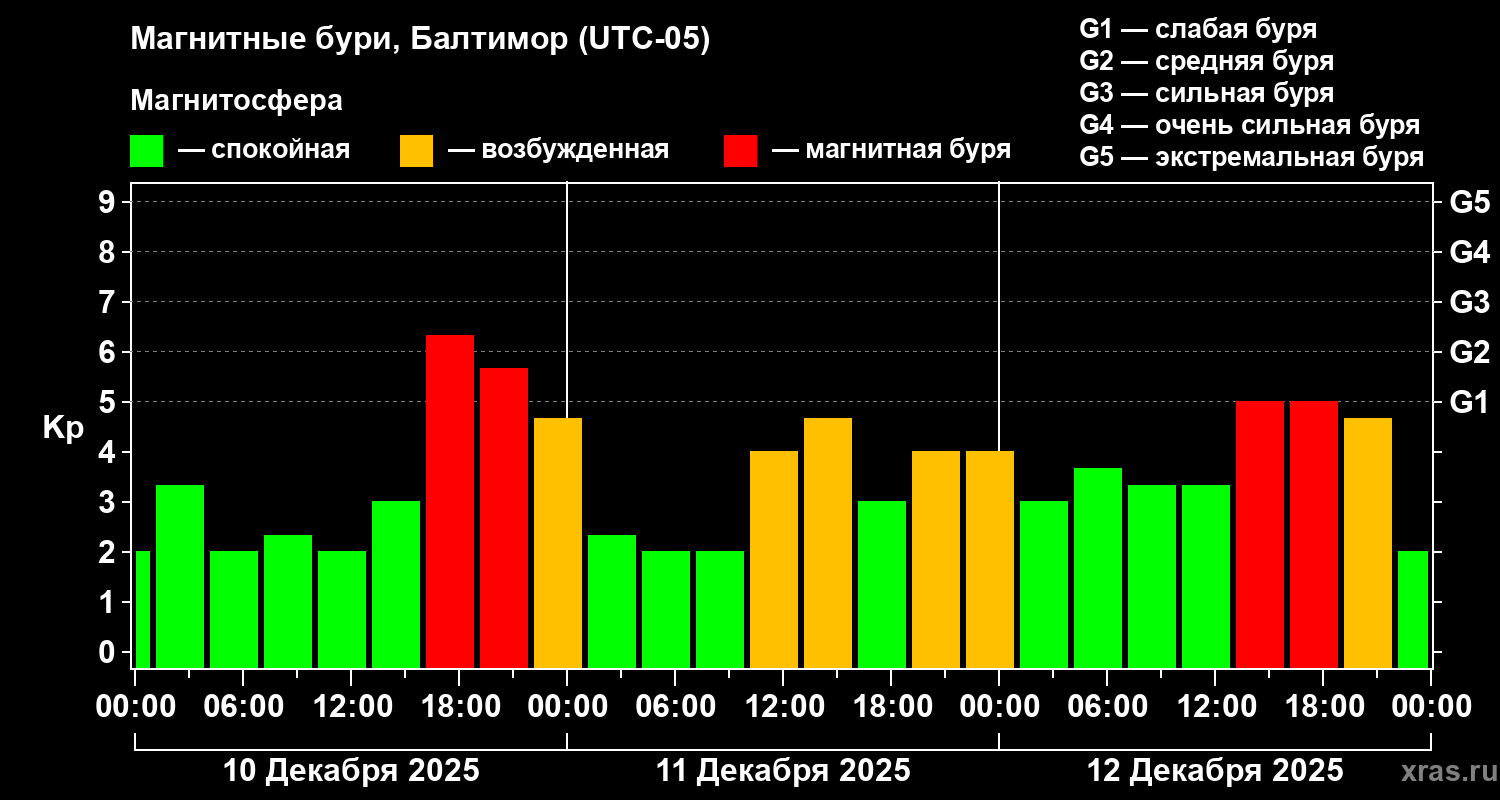The width and height of the screenshot is (1500, 800).
Task: Select the '— магнитная буря' legend label
Action: pyautogui.click(x=891, y=150)
